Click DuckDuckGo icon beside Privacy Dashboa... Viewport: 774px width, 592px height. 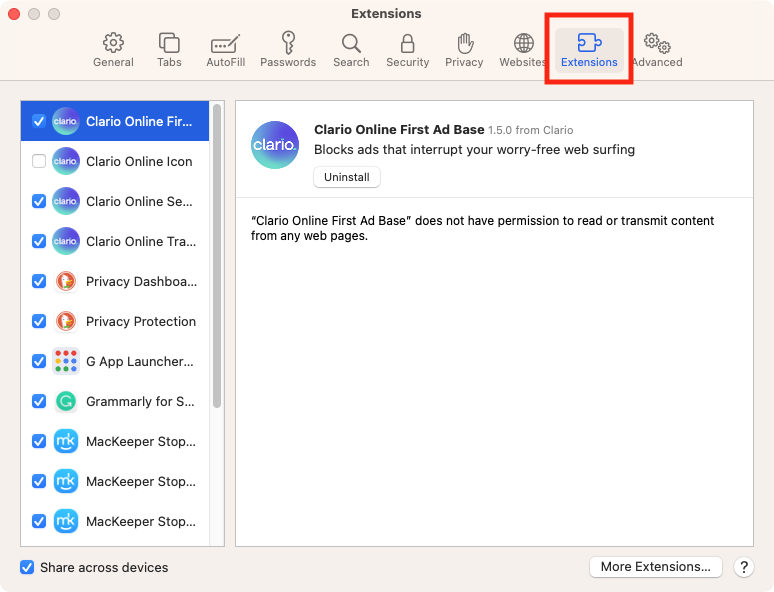[x=66, y=281]
